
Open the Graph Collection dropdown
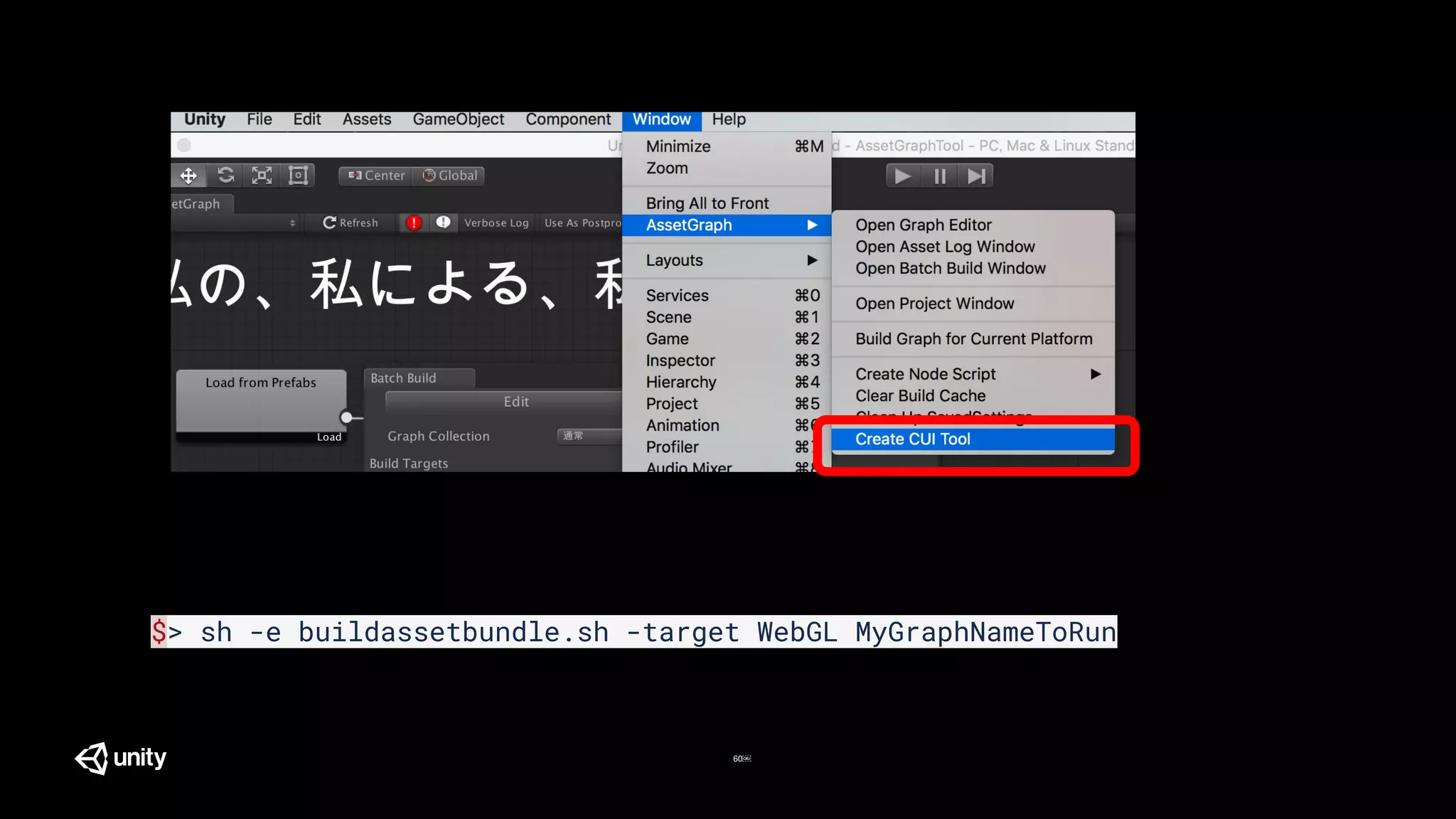pyautogui.click(x=589, y=436)
